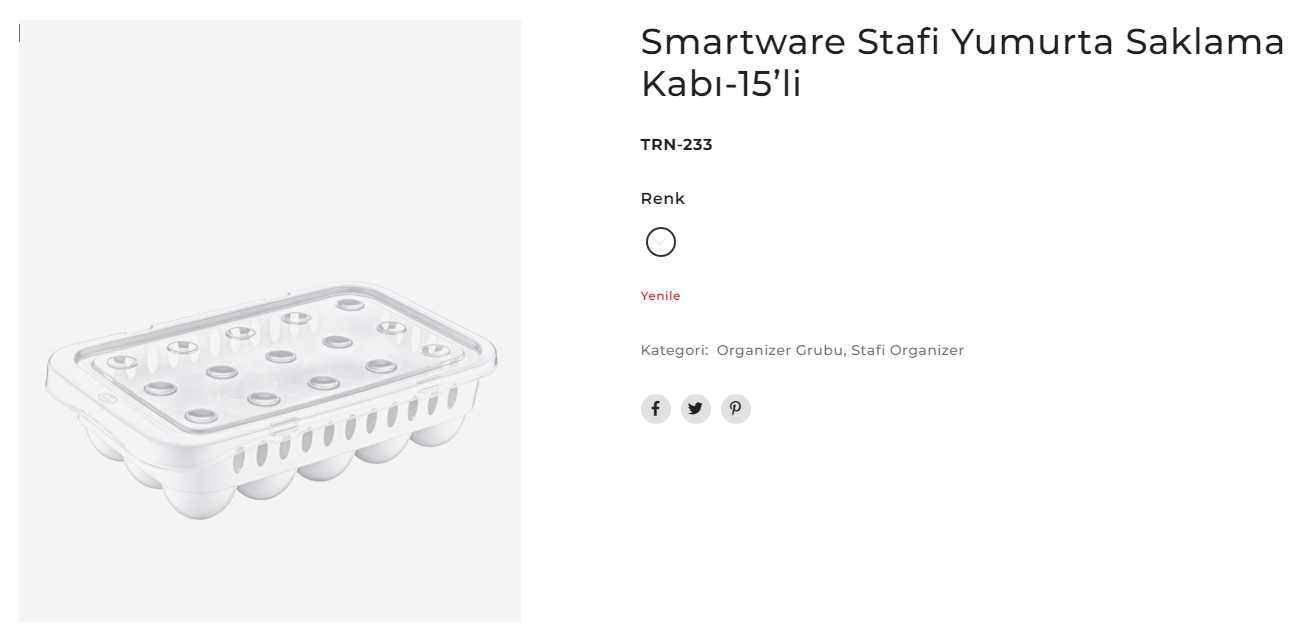Click the Renk label
Screen dimensions: 1295x640
pos(662,199)
